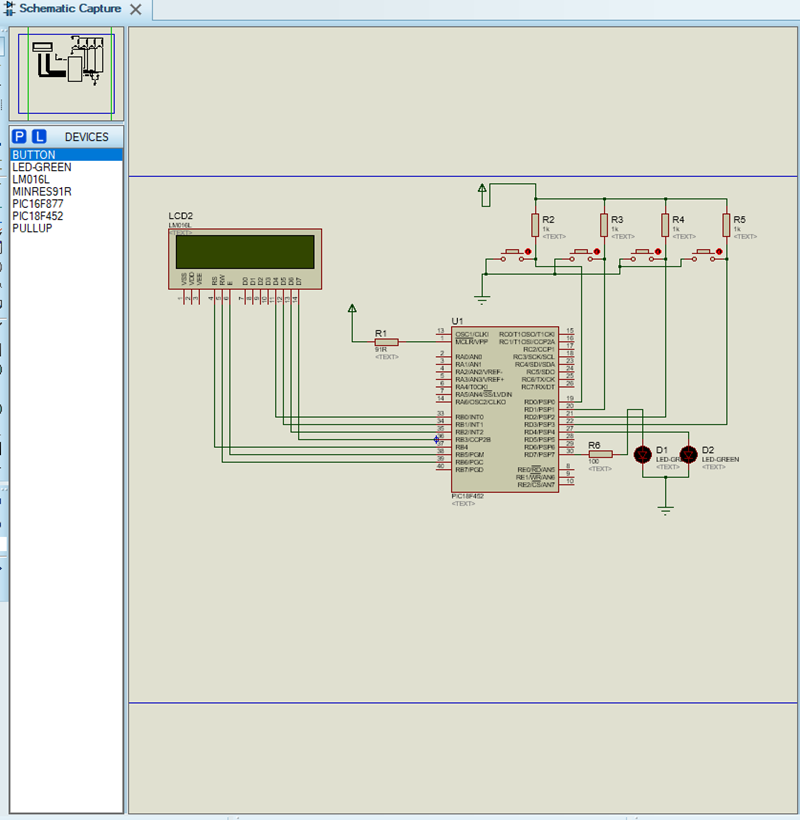Click the D1 green LED symbol

coord(643,454)
